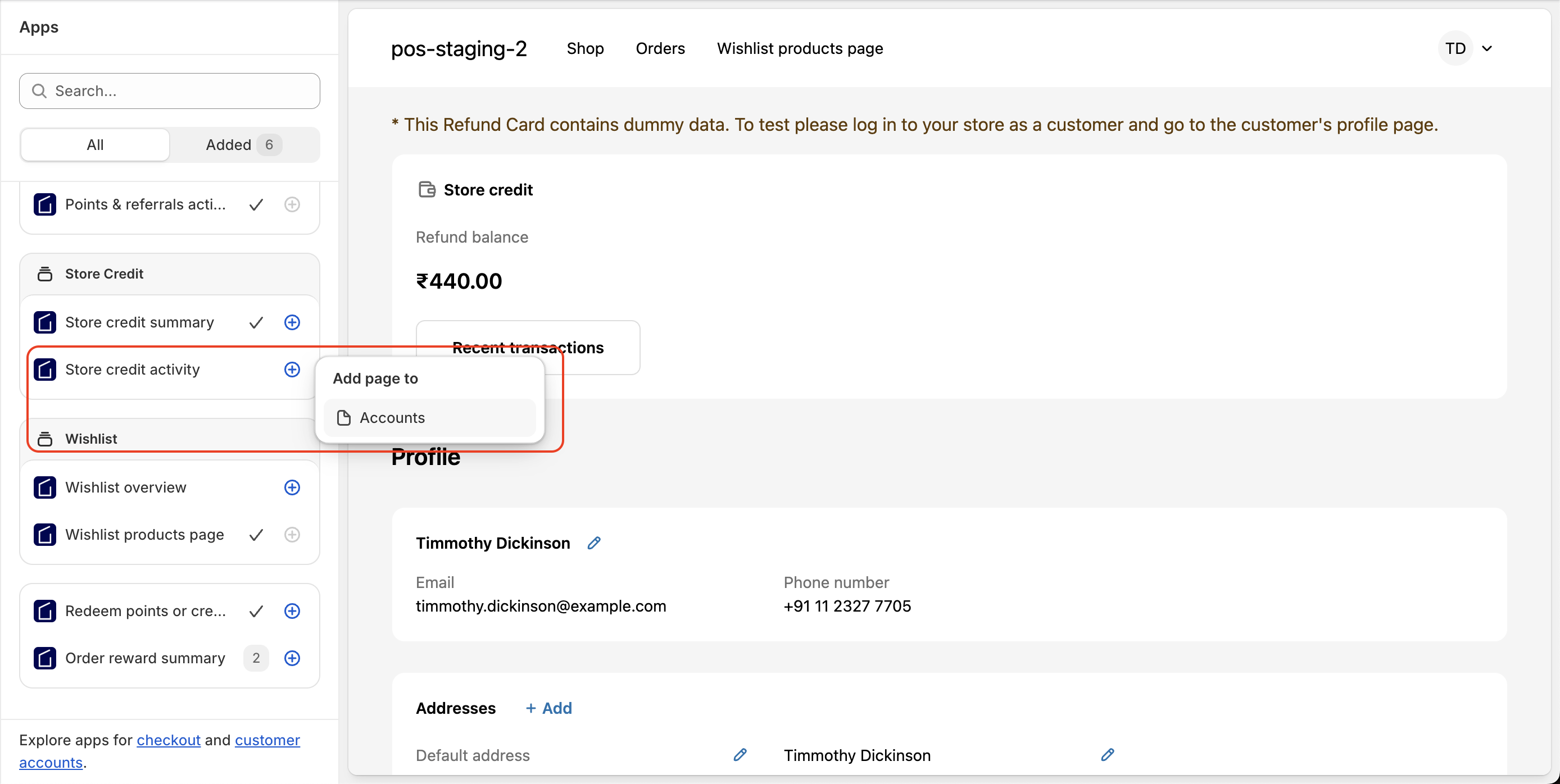Click edit pencil beside Default address
Screen dimensions: 1560x784
[x=740, y=755]
